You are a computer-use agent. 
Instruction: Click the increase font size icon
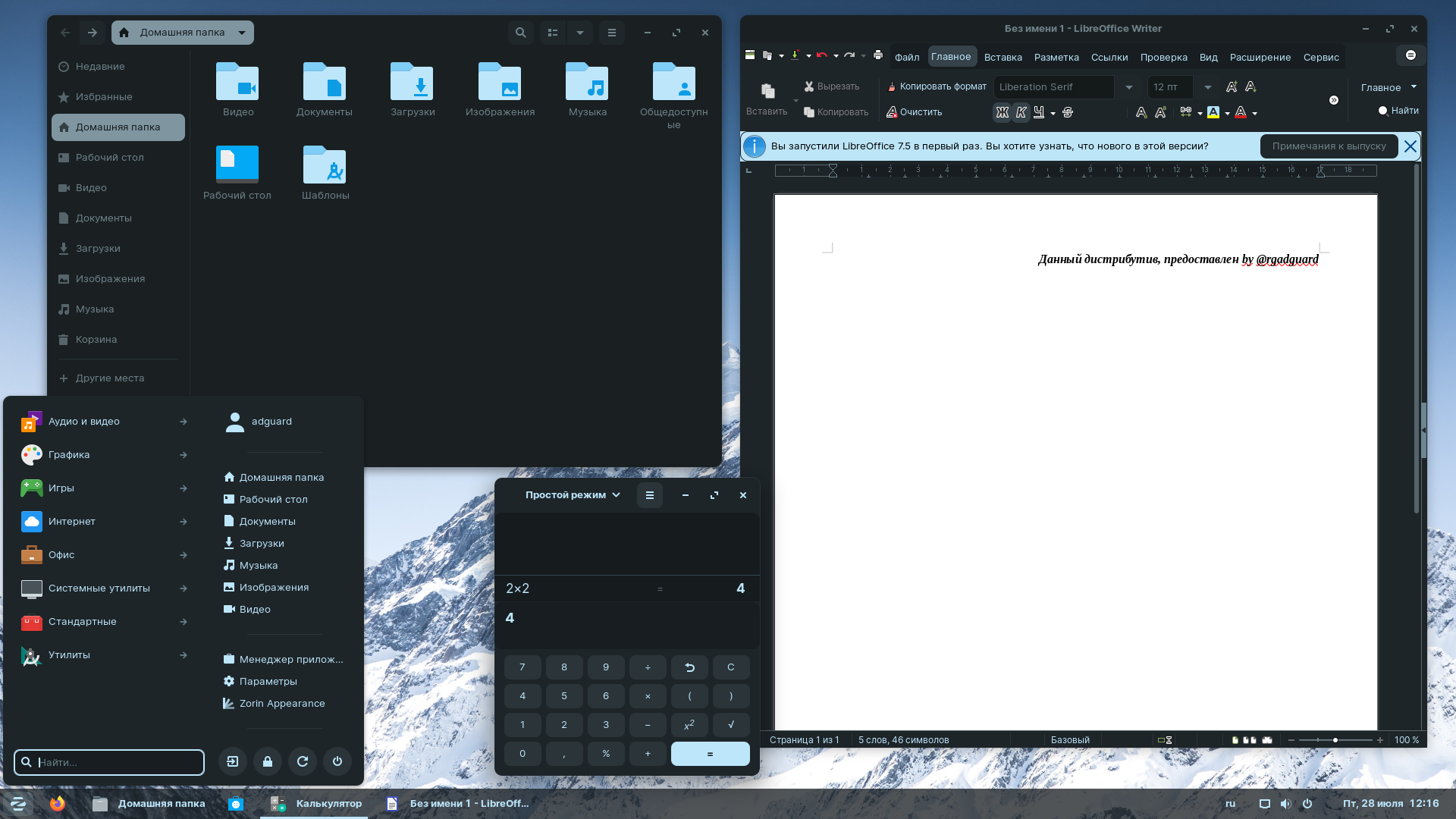[1231, 87]
